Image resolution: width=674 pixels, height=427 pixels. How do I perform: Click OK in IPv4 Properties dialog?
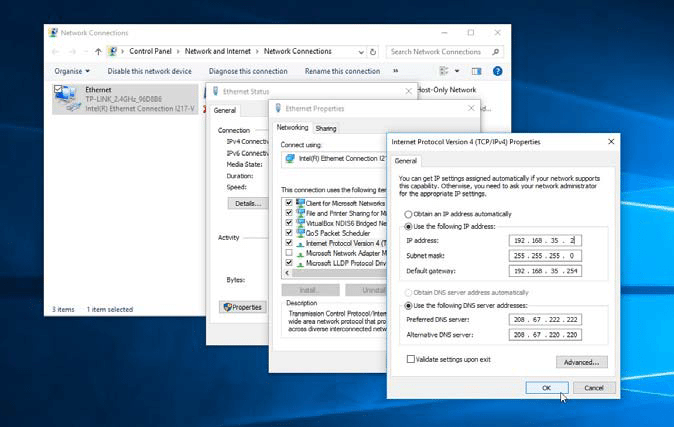click(x=546, y=388)
